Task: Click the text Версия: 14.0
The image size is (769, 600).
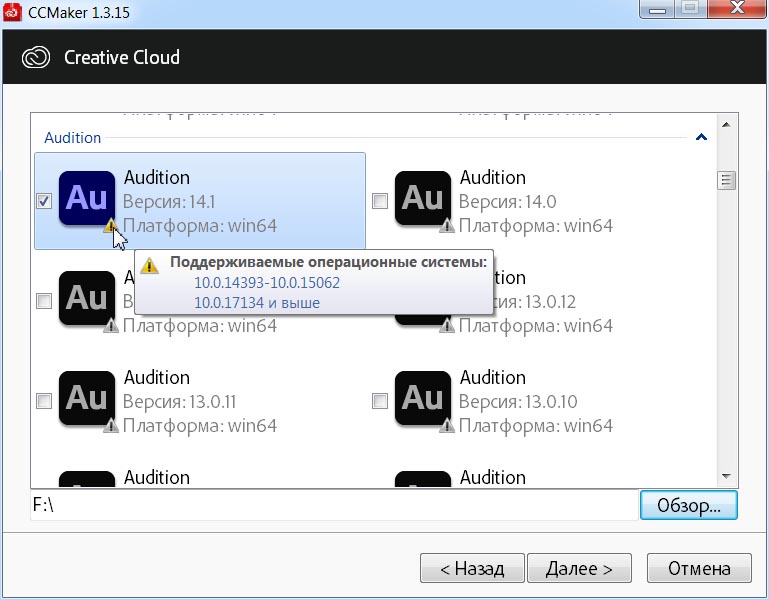Action: click(508, 202)
